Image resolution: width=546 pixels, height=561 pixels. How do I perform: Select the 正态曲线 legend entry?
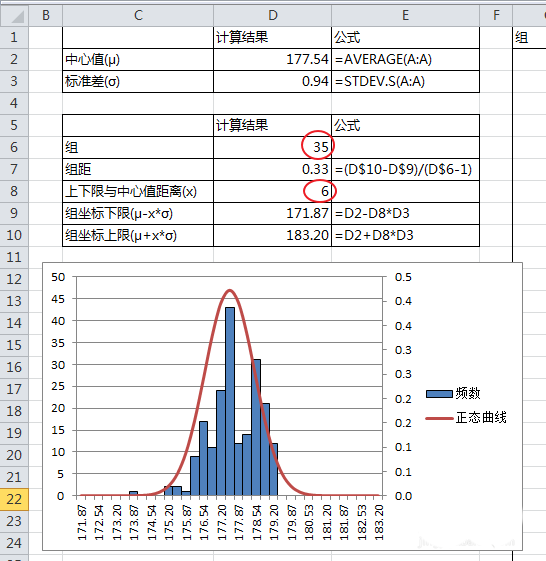point(466,418)
